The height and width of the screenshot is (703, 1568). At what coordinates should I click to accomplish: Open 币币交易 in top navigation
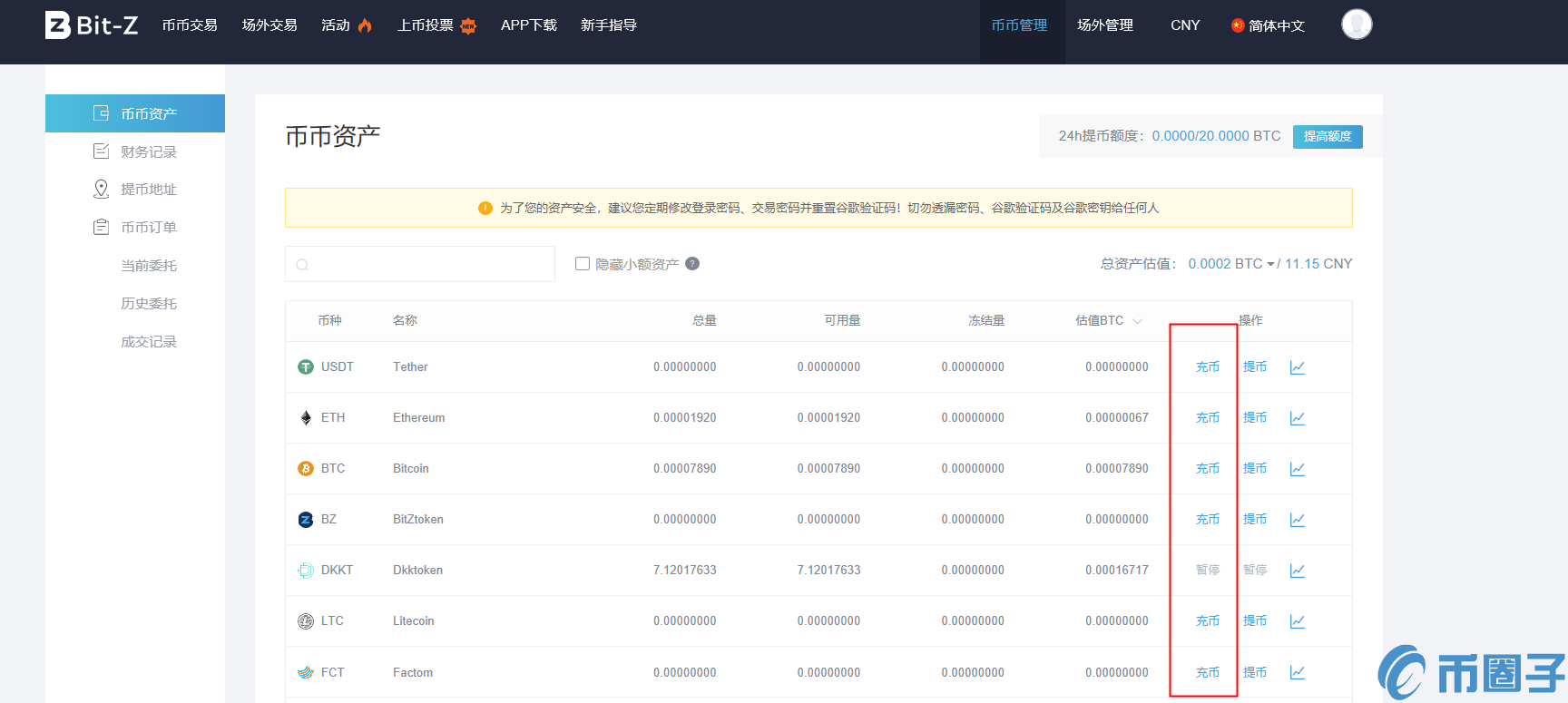point(190,25)
